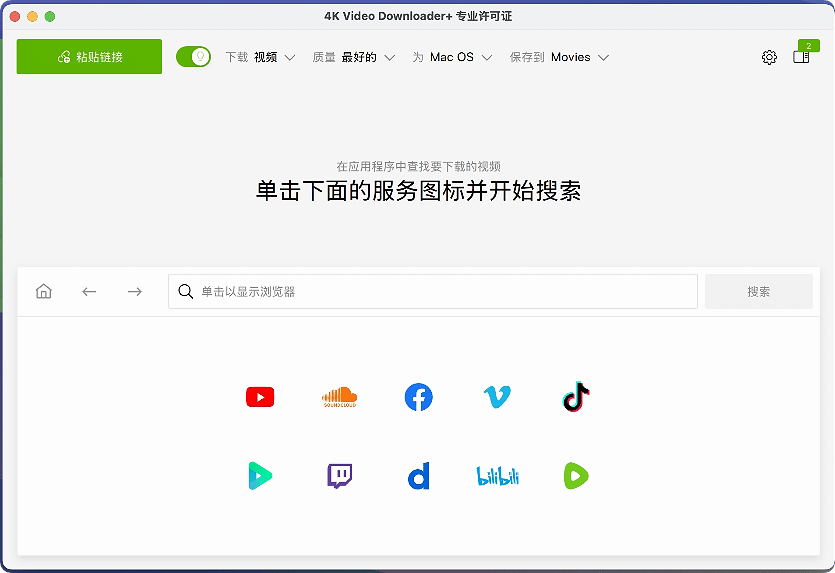
Task: Navigate forward with the right arrow
Action: [135, 291]
